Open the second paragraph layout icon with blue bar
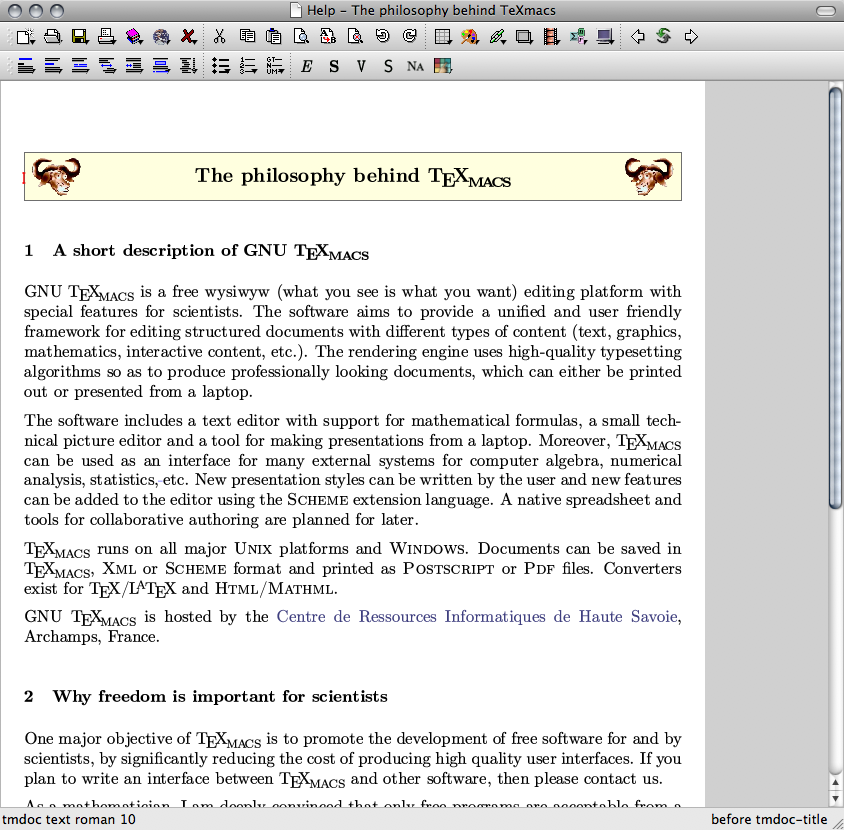844x830 pixels. pyautogui.click(x=53, y=66)
